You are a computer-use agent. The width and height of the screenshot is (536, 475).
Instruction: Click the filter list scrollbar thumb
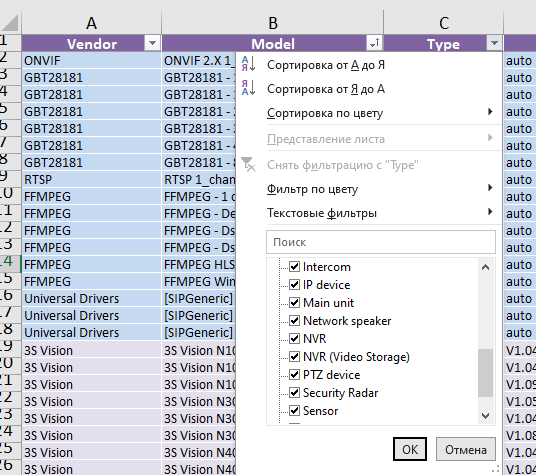click(485, 373)
